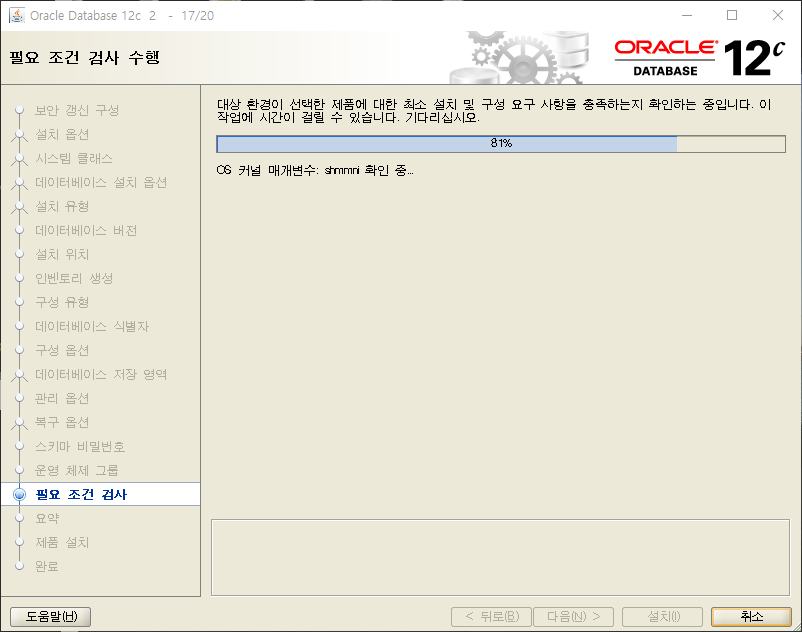Select the 구성 유형 step
The height and width of the screenshot is (632, 802).
62,302
